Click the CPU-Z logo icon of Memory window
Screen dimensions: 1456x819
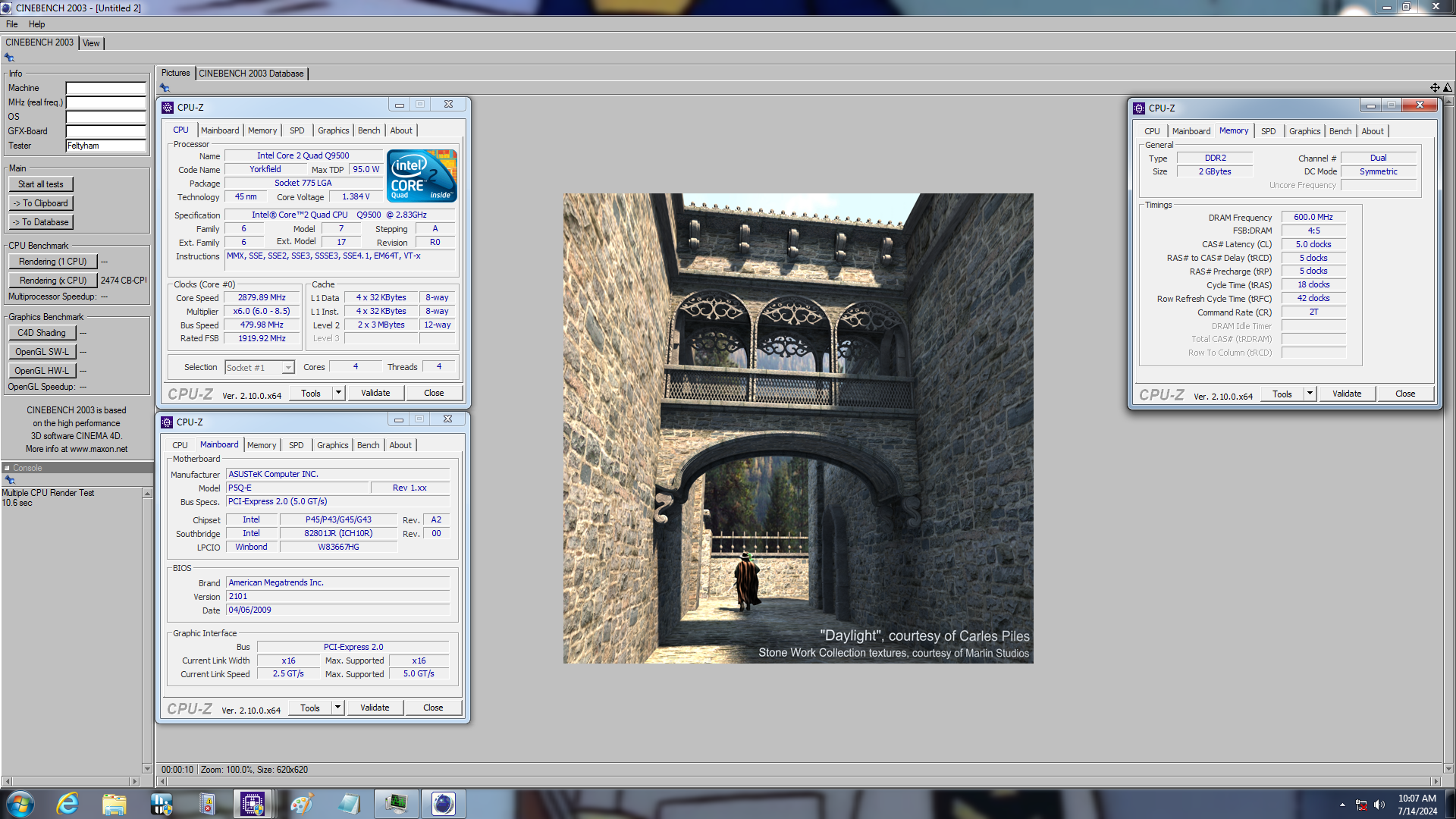click(1139, 108)
